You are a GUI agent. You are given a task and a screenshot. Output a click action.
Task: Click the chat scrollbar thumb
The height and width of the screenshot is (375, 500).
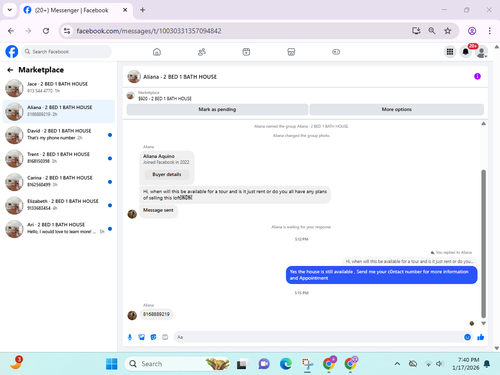click(x=483, y=243)
